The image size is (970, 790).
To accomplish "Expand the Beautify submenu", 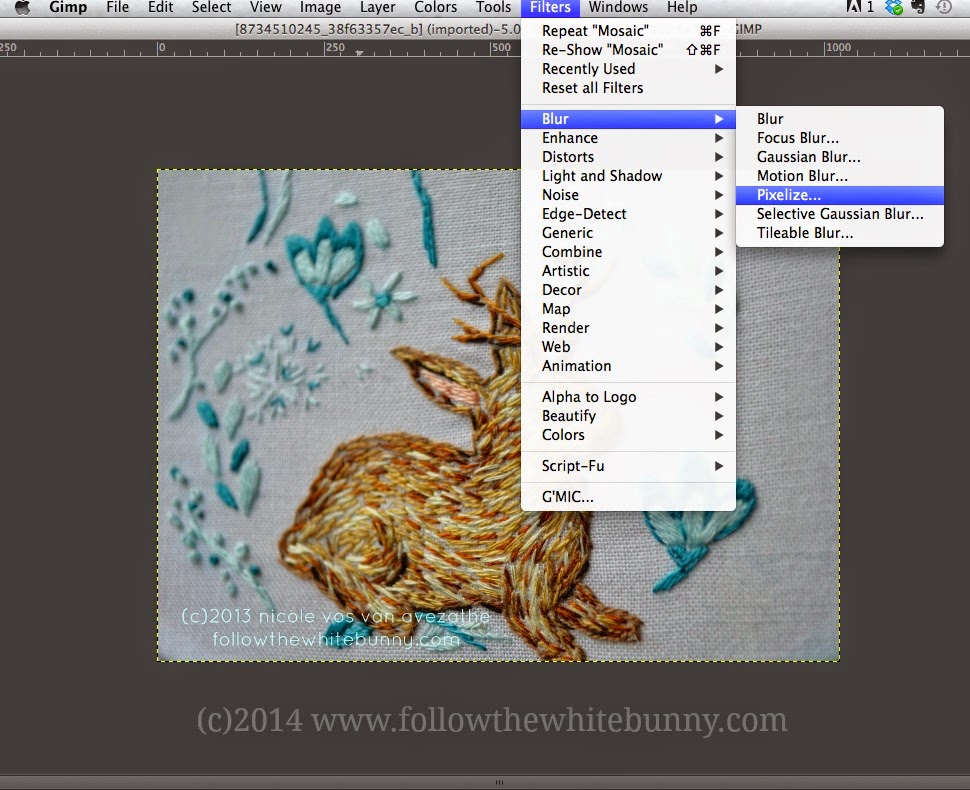I will click(629, 416).
